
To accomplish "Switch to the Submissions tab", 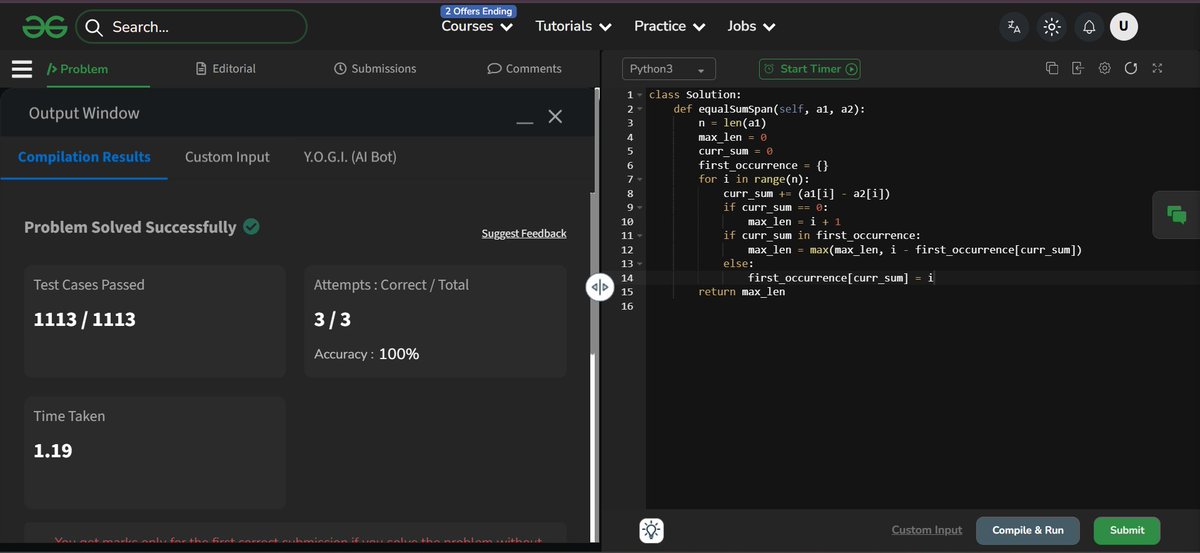I will [375, 69].
